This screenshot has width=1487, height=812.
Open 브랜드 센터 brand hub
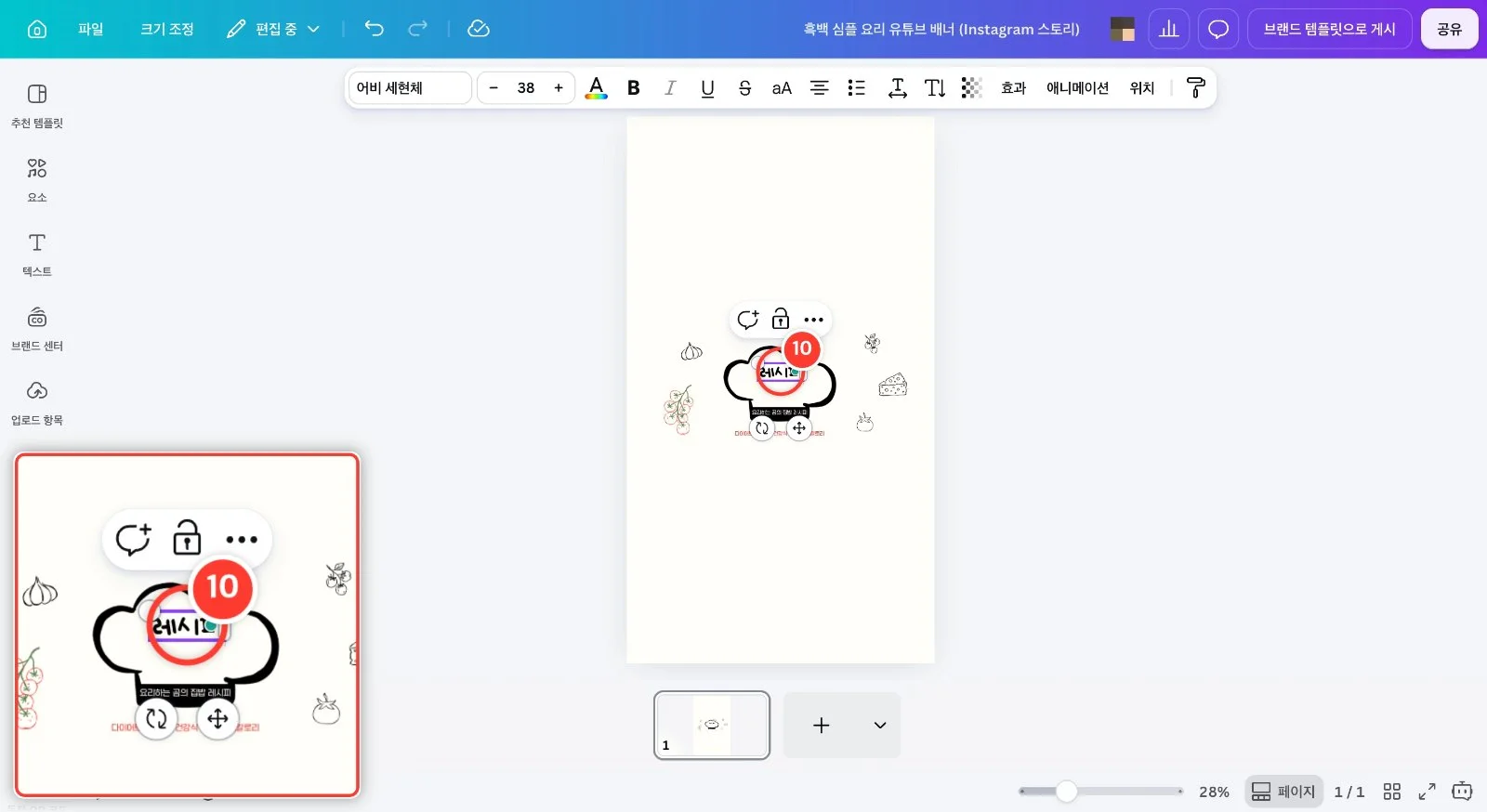coord(37,329)
